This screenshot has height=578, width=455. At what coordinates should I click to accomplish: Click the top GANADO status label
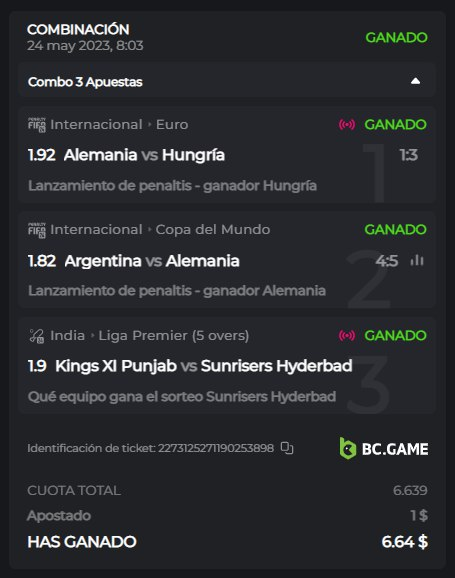(x=396, y=38)
